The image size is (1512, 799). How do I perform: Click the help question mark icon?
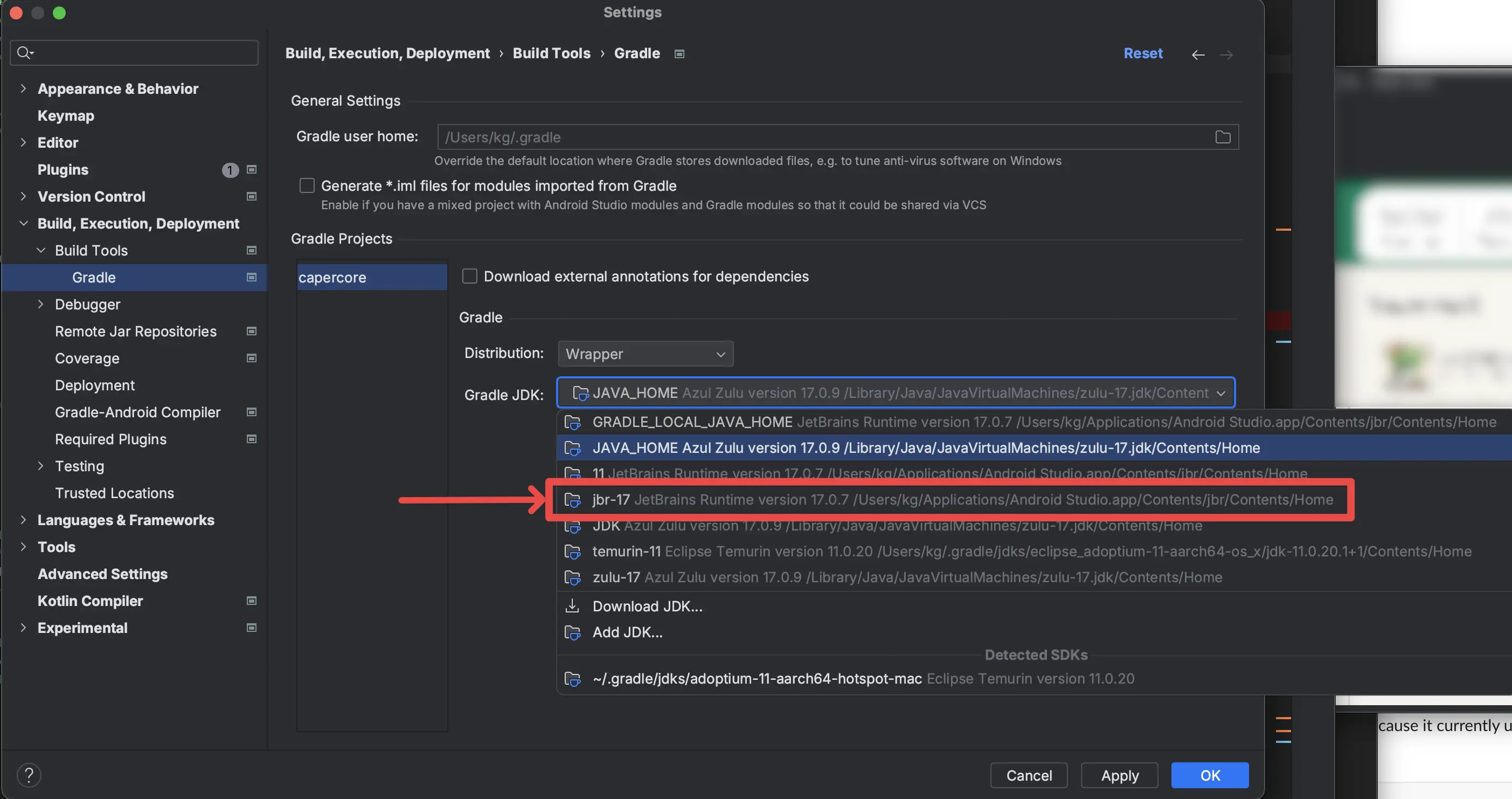point(29,775)
